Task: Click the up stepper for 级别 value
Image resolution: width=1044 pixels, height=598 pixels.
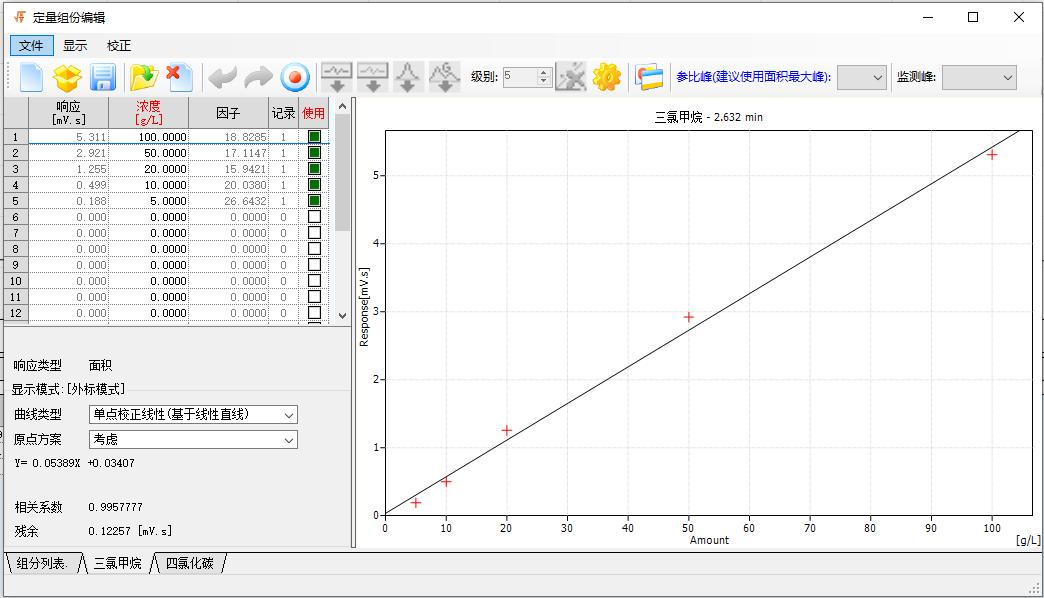Action: click(544, 71)
